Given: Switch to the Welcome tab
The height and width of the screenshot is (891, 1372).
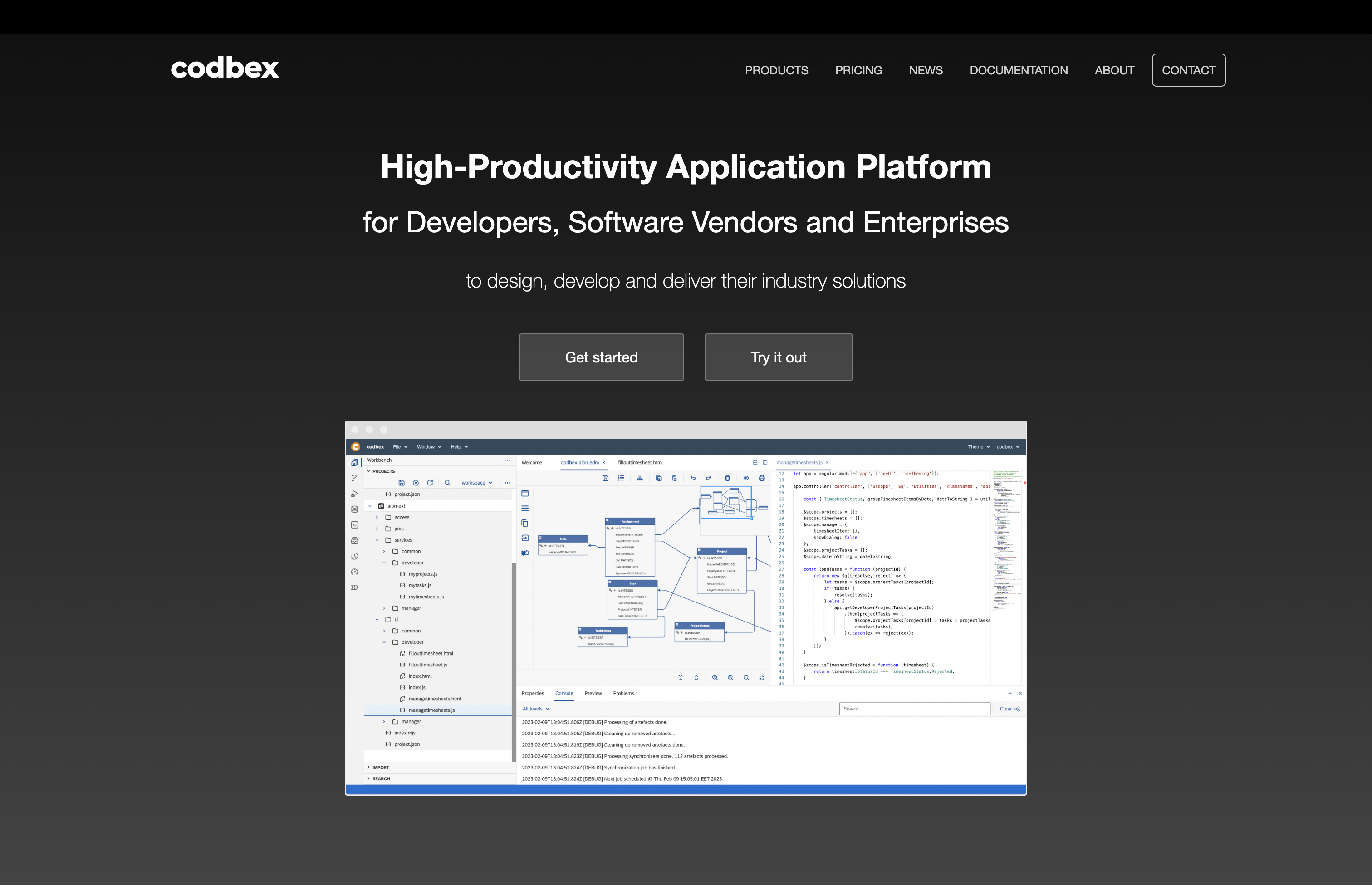Looking at the screenshot, I should coord(531,463).
